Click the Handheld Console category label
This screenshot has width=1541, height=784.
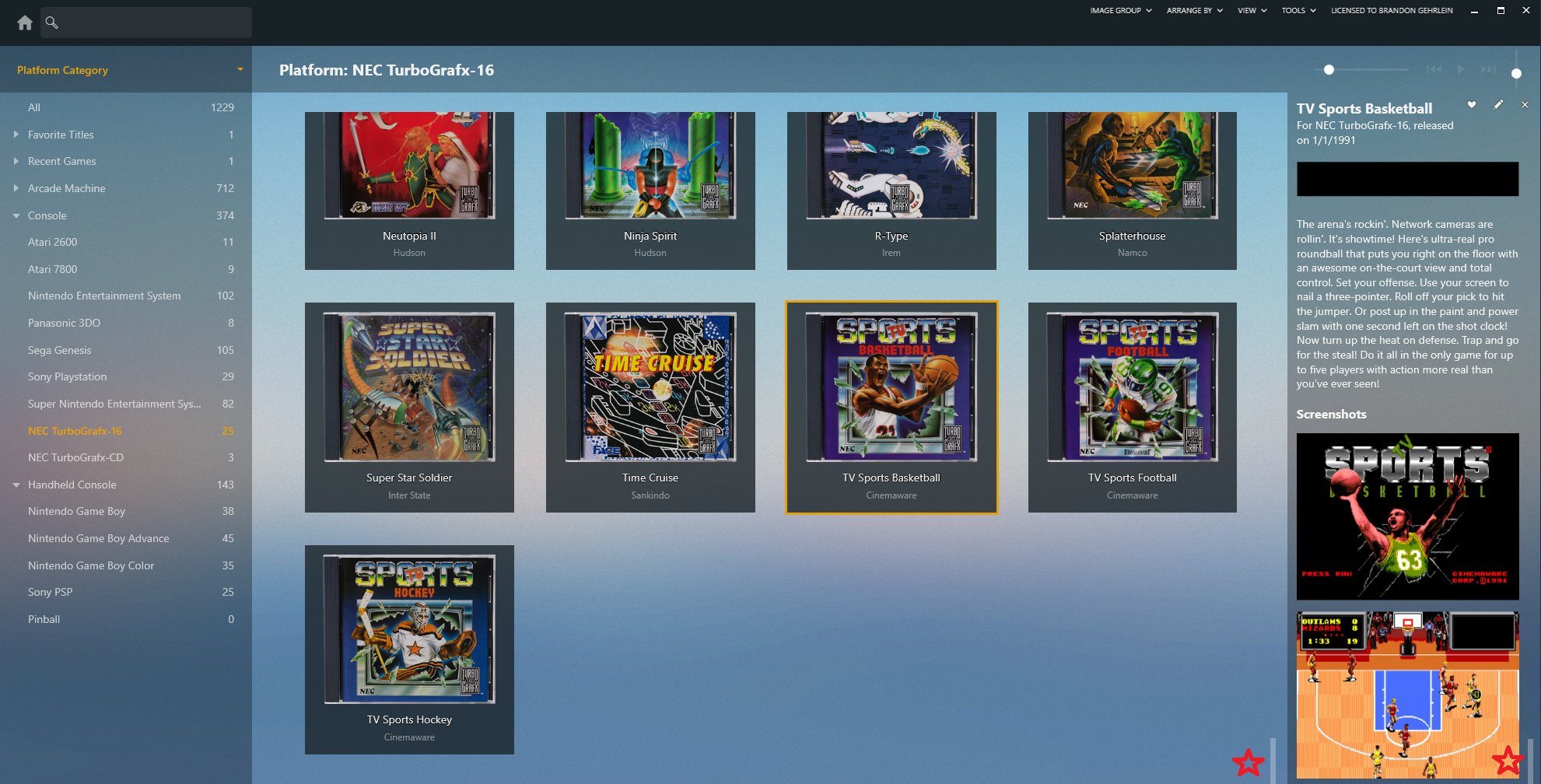click(72, 485)
